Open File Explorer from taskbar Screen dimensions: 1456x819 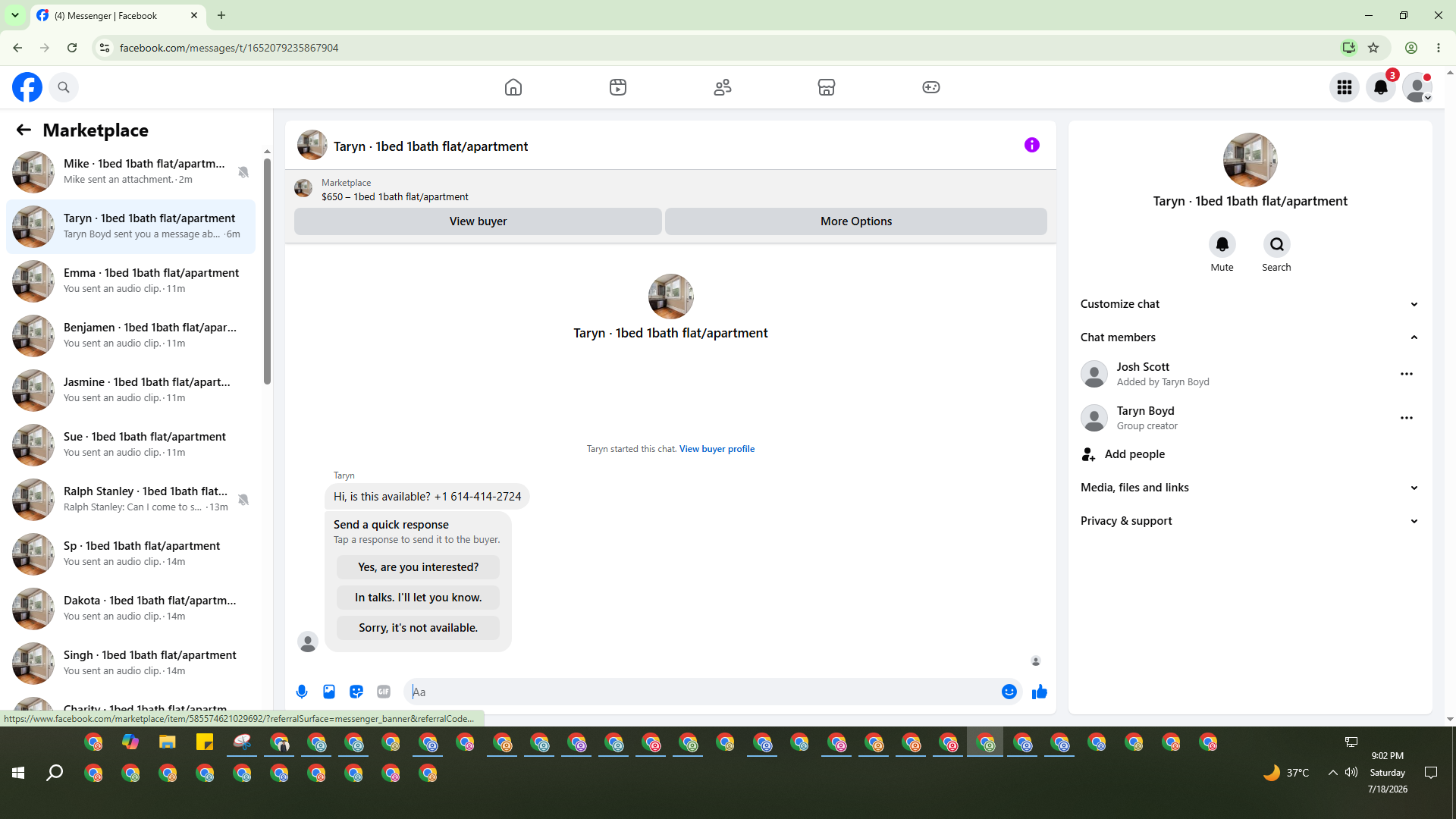click(x=167, y=742)
